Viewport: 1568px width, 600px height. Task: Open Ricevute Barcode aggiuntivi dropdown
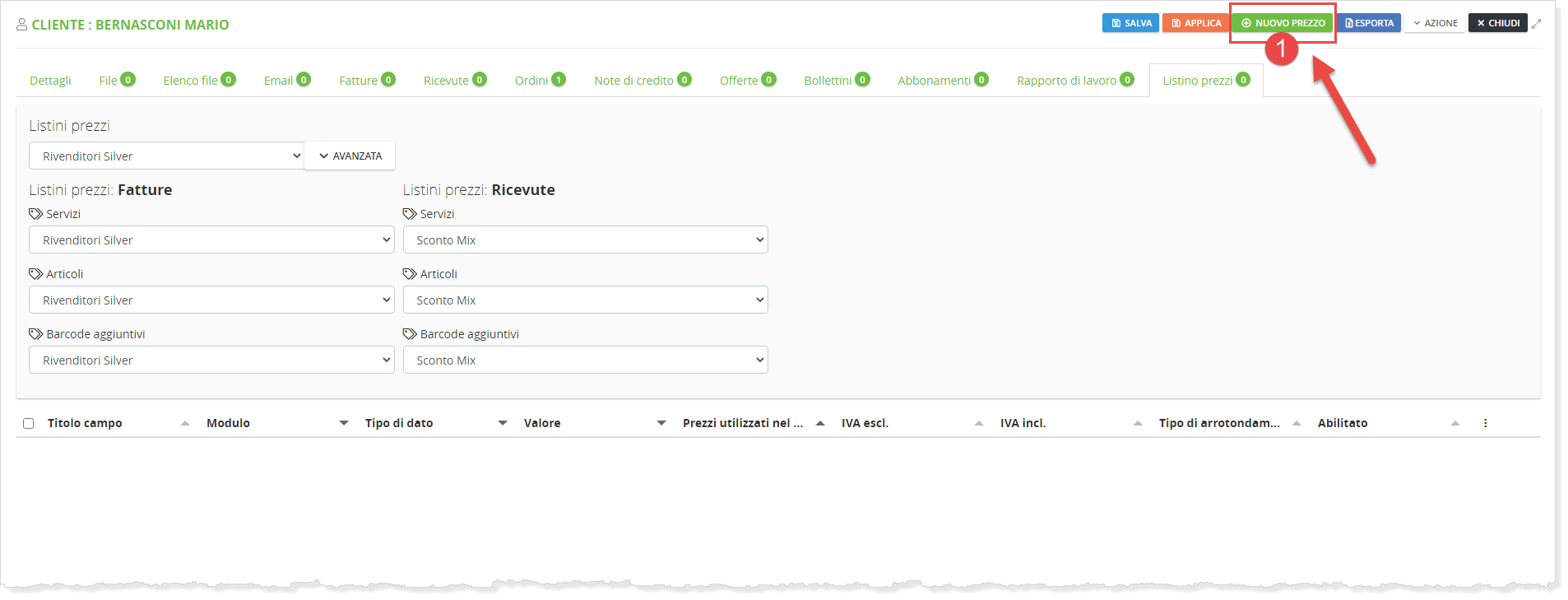[585, 360]
